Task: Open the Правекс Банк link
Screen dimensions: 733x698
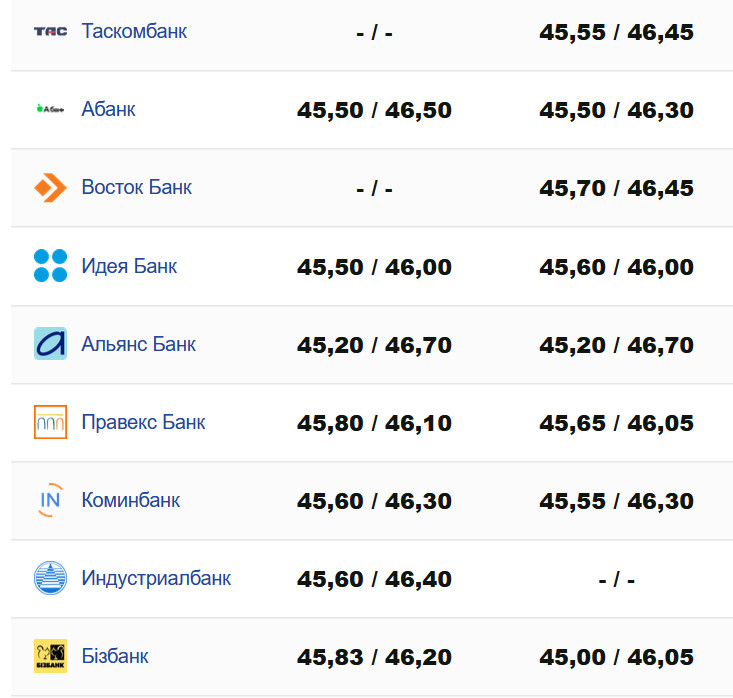Action: (x=143, y=422)
